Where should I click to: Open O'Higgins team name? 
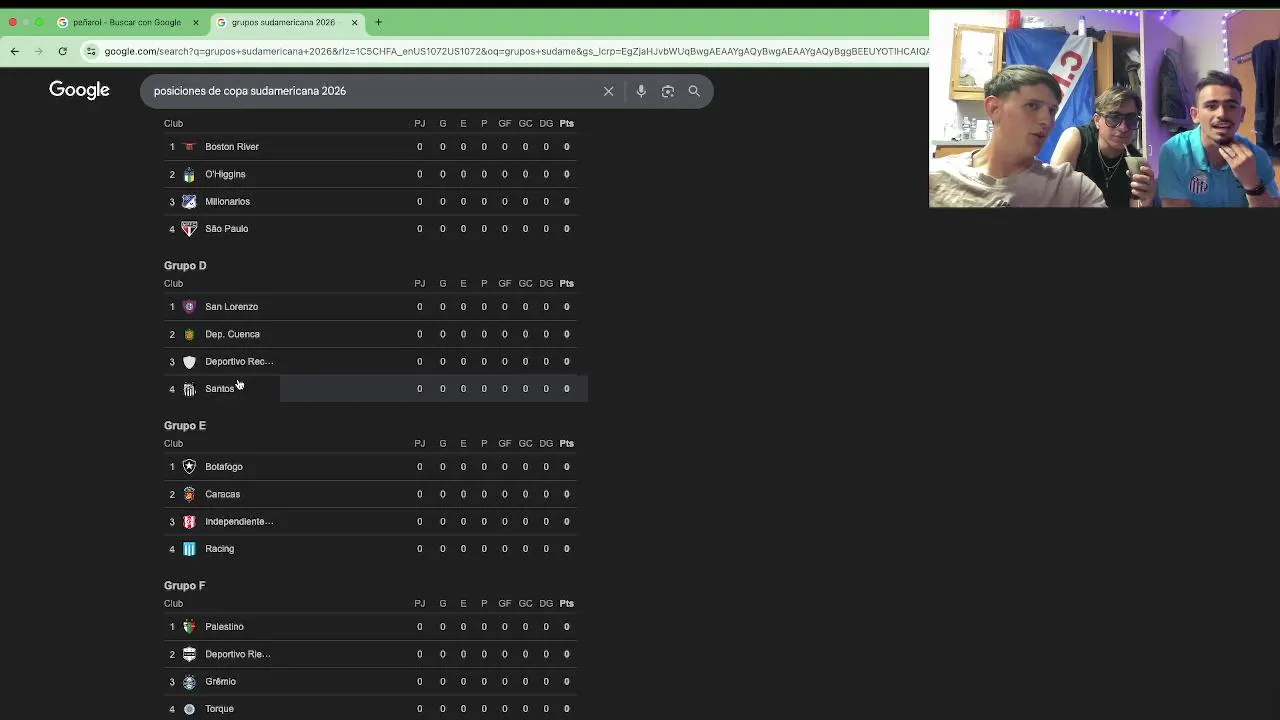click(225, 174)
